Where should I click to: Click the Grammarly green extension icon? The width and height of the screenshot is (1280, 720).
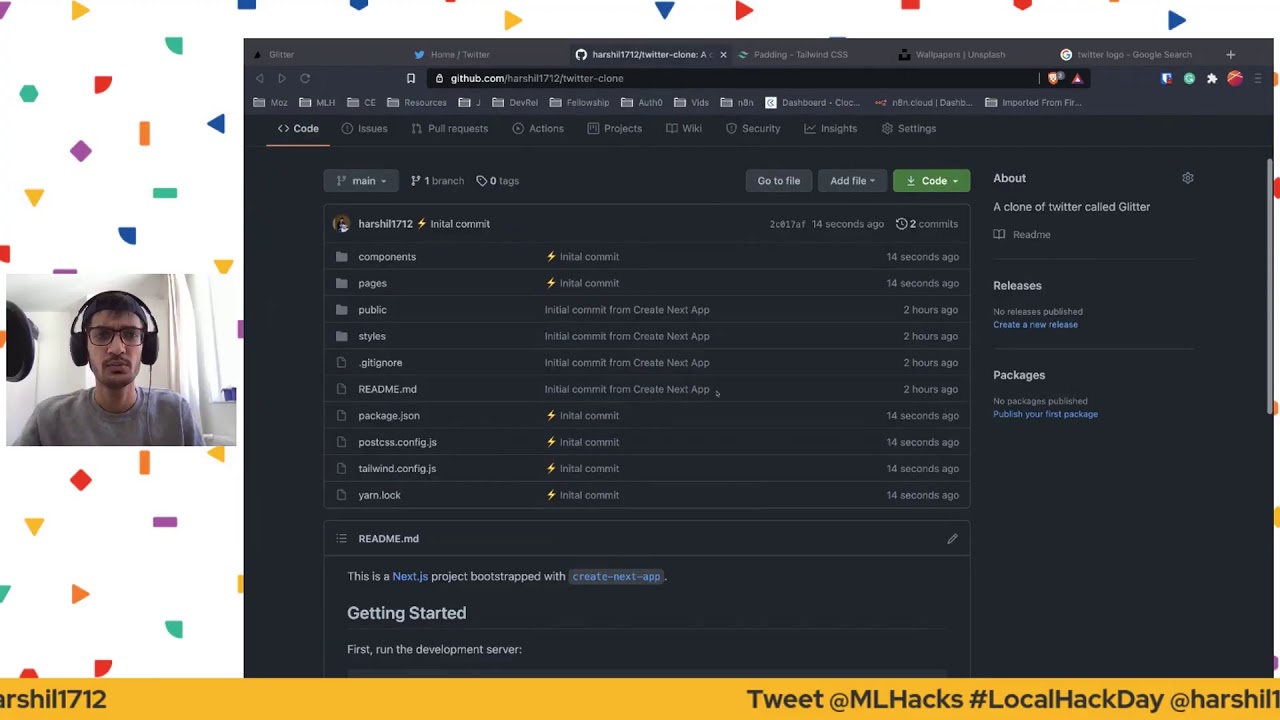point(1189,78)
